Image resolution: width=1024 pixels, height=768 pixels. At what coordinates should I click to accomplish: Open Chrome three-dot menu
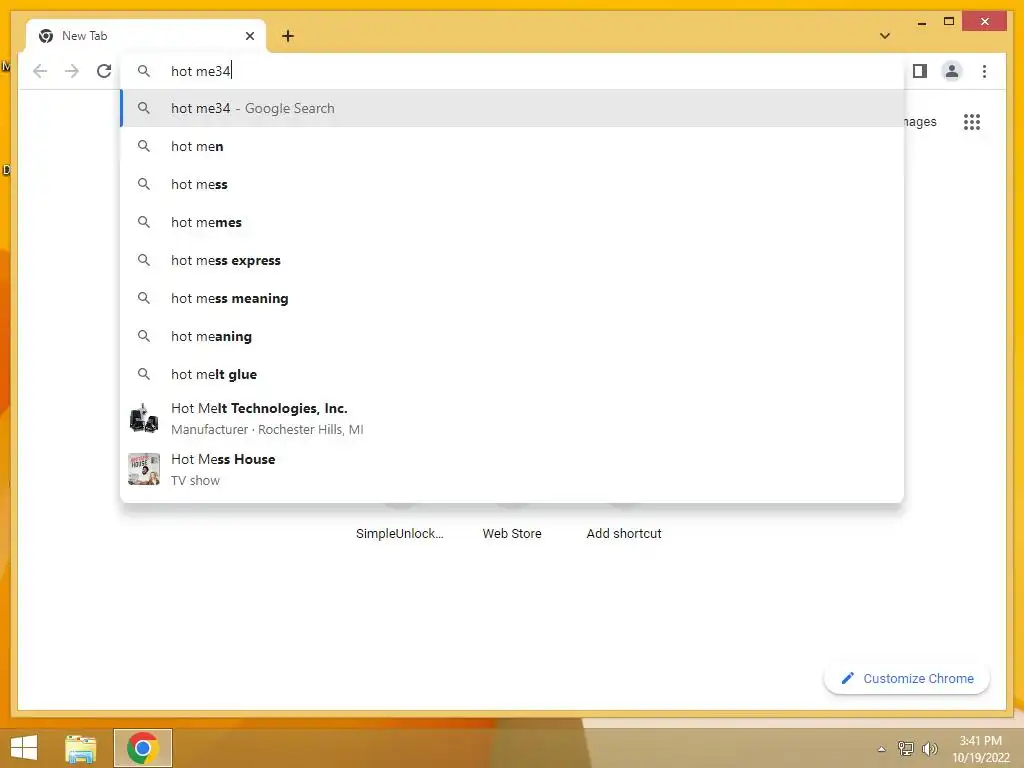[x=984, y=71]
